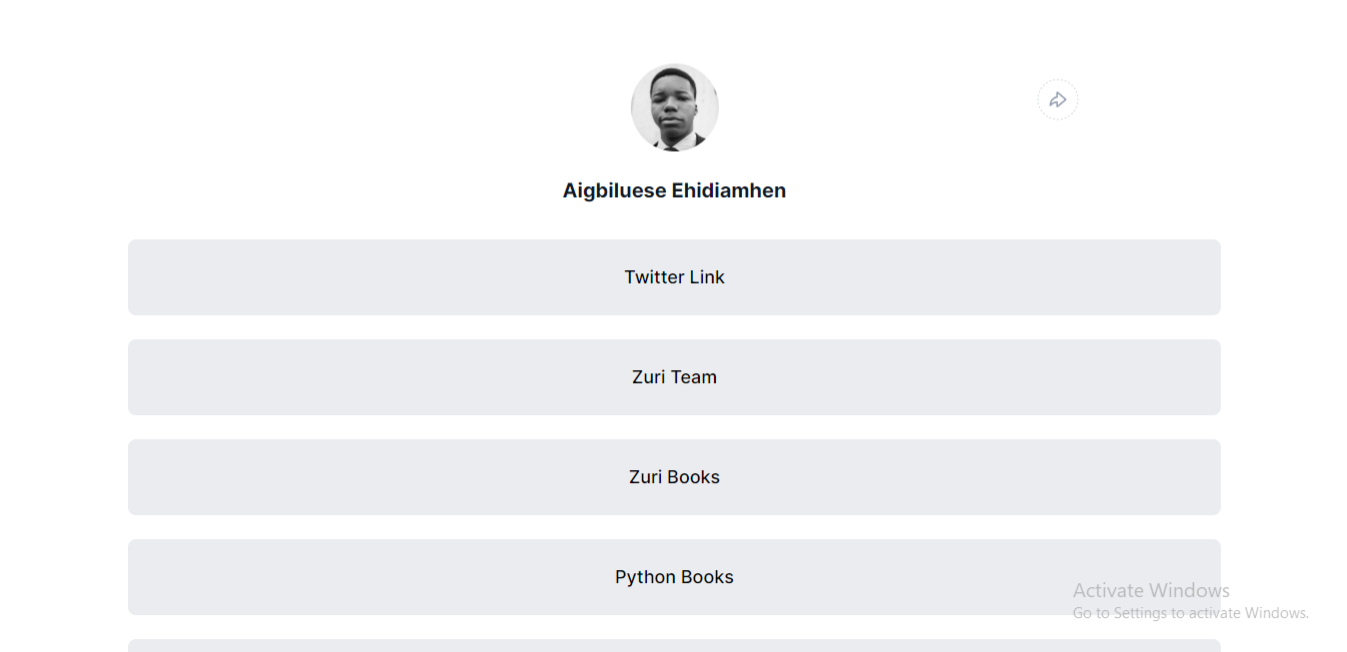The height and width of the screenshot is (652, 1347).
Task: Click the share arrow icon
Action: tap(1058, 100)
